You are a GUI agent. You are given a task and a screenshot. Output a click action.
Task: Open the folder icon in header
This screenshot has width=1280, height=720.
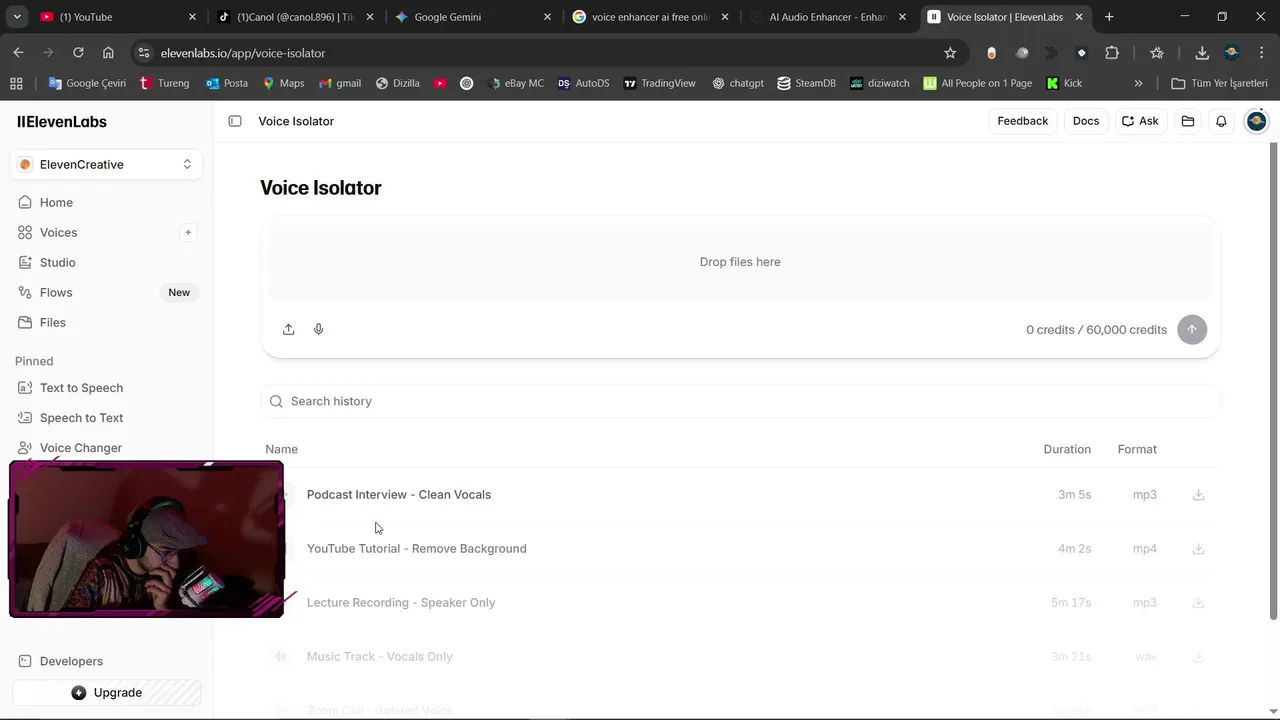1188,121
